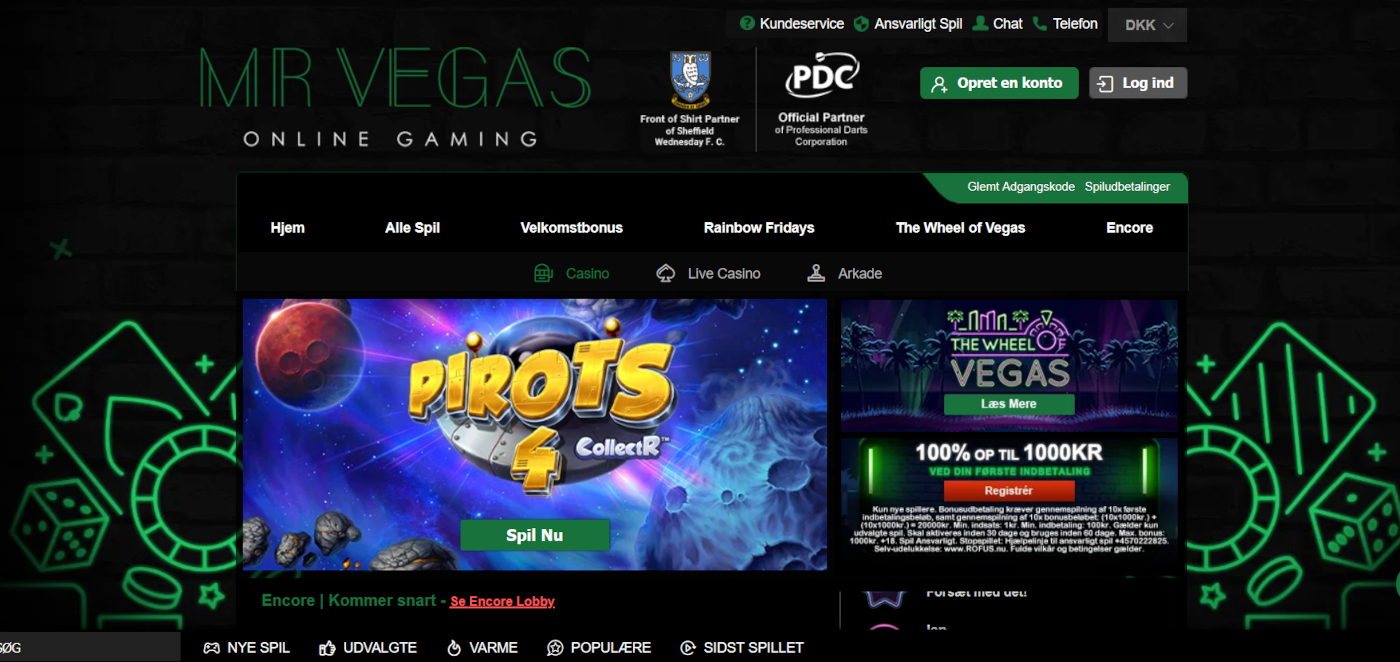The width and height of the screenshot is (1400, 662).
Task: Open Sidst Spillet recent games
Action: (741, 648)
